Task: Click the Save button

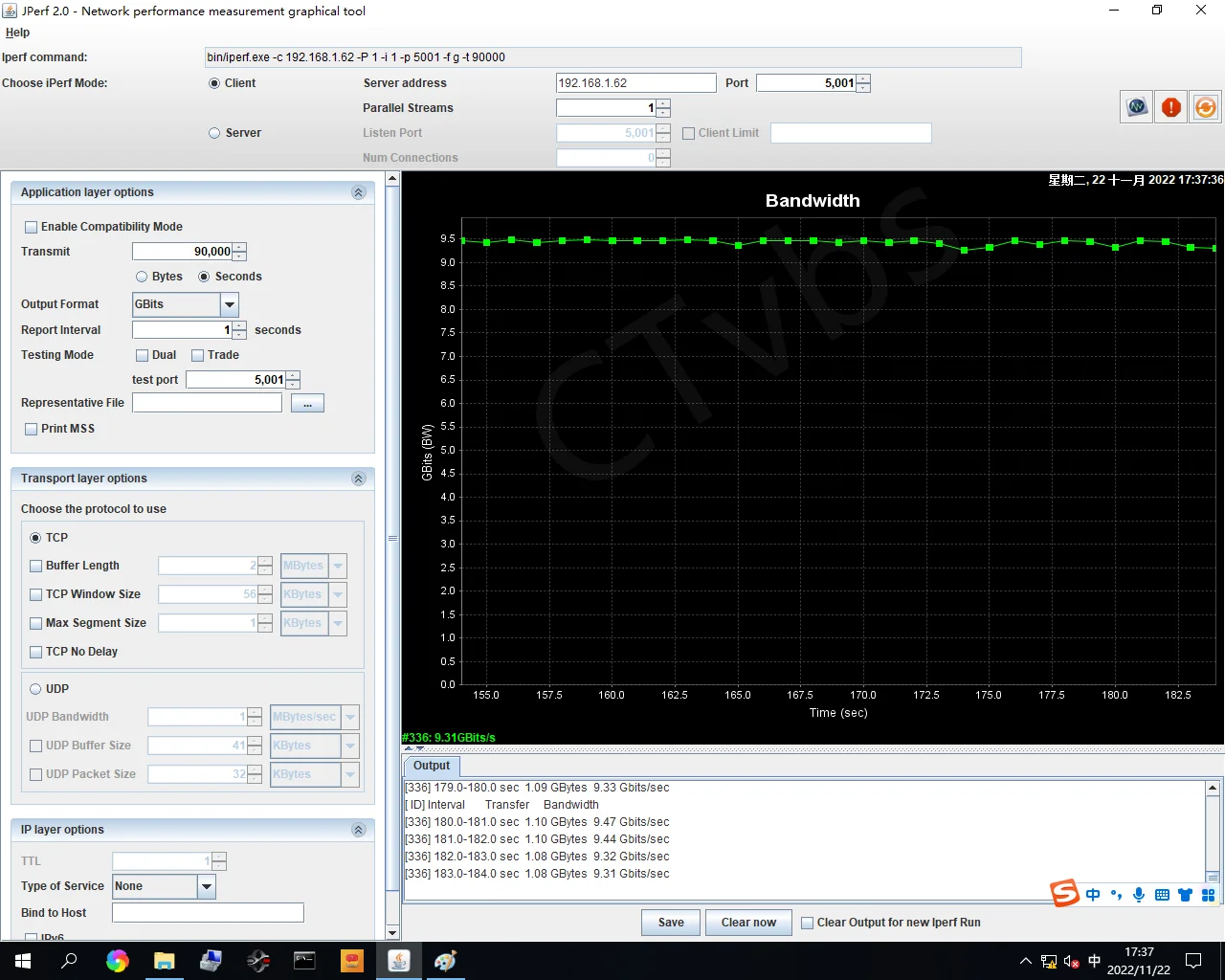Action: [671, 923]
